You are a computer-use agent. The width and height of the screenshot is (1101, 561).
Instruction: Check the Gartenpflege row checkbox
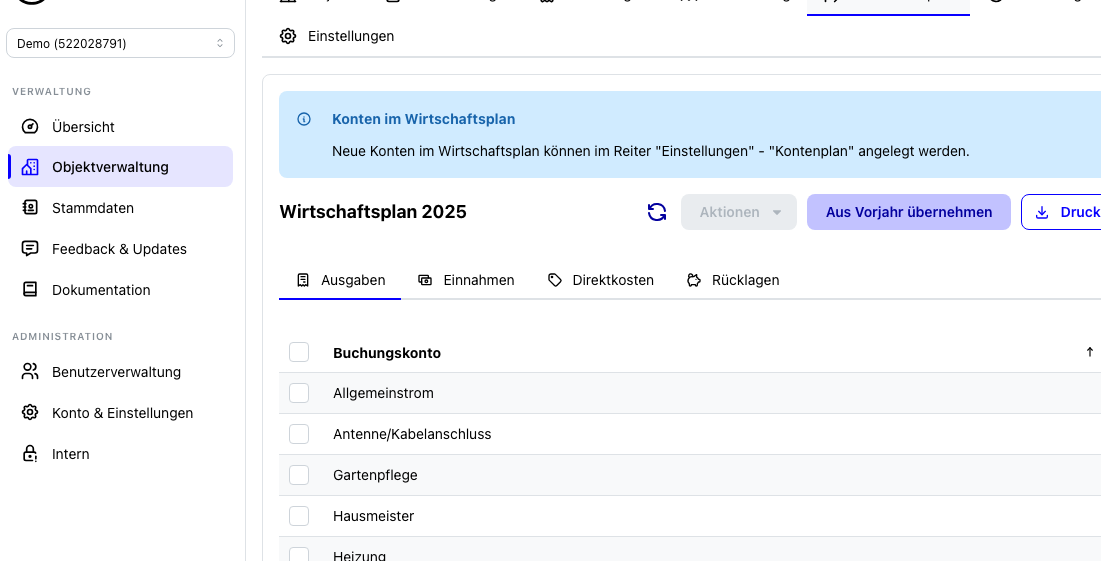coord(299,475)
